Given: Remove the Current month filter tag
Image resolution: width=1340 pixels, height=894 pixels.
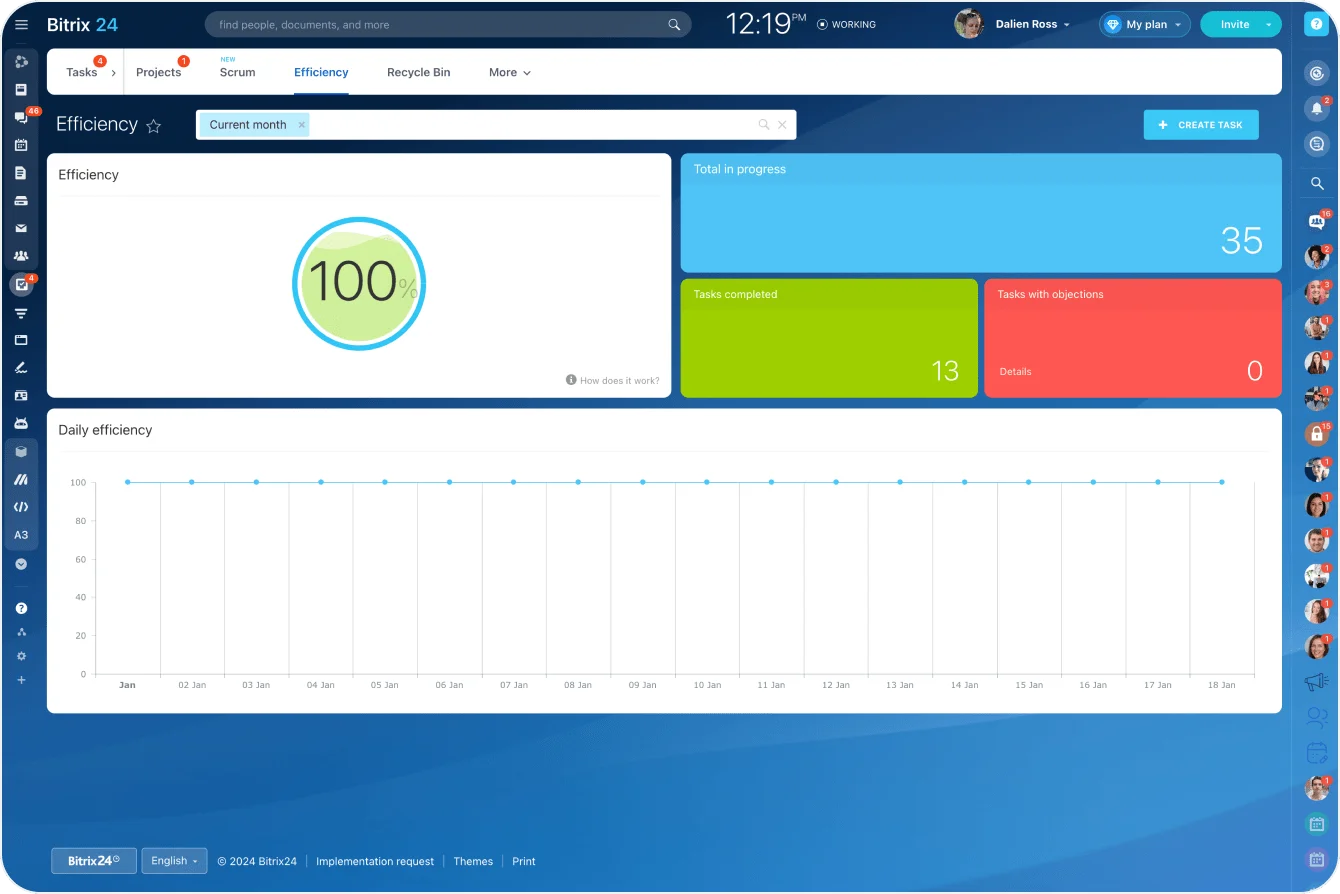Looking at the screenshot, I should (301, 125).
